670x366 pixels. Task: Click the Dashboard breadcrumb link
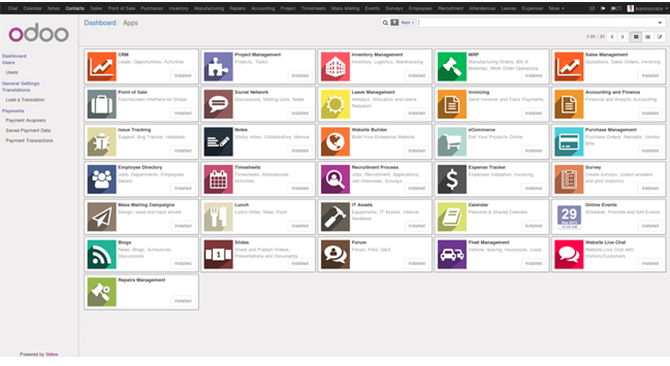pos(100,23)
